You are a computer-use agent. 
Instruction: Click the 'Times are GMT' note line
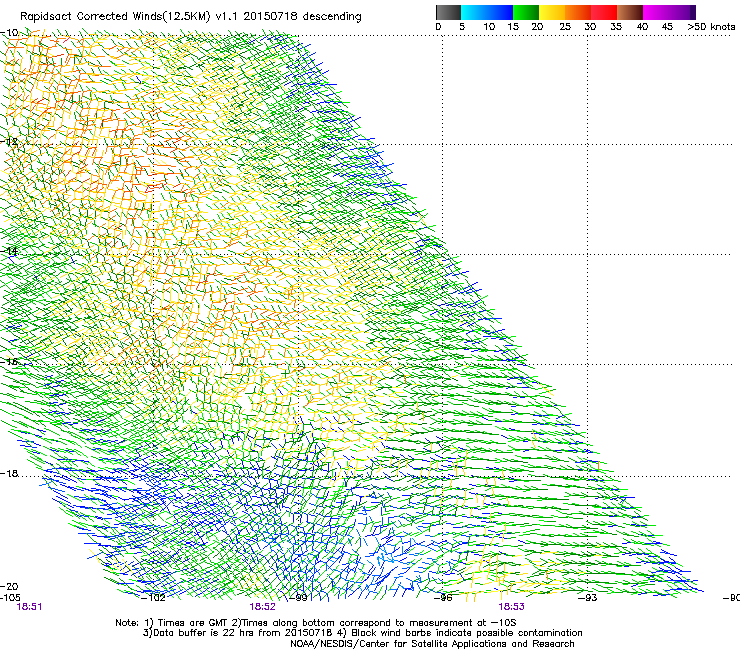click(316, 623)
